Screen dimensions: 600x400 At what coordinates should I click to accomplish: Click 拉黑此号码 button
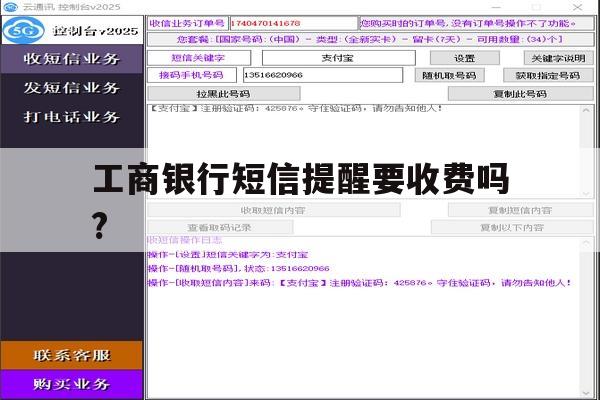pyautogui.click(x=224, y=94)
